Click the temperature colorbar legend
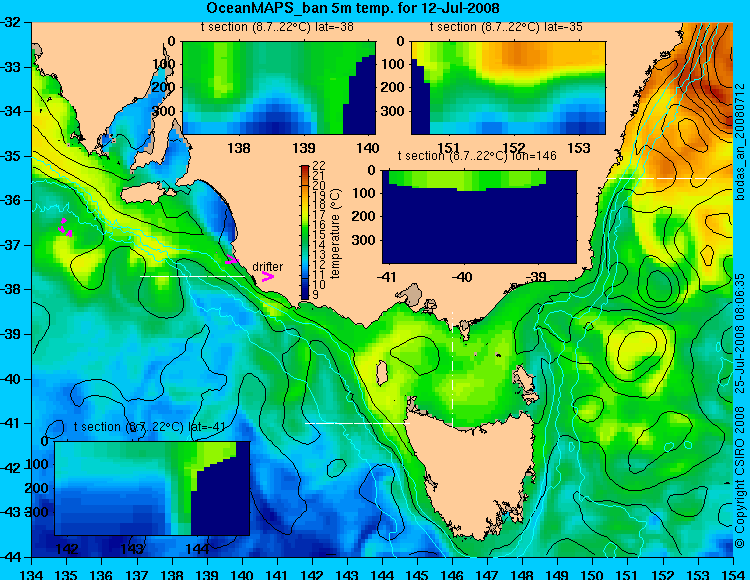This screenshot has height=580, width=750. (x=305, y=233)
